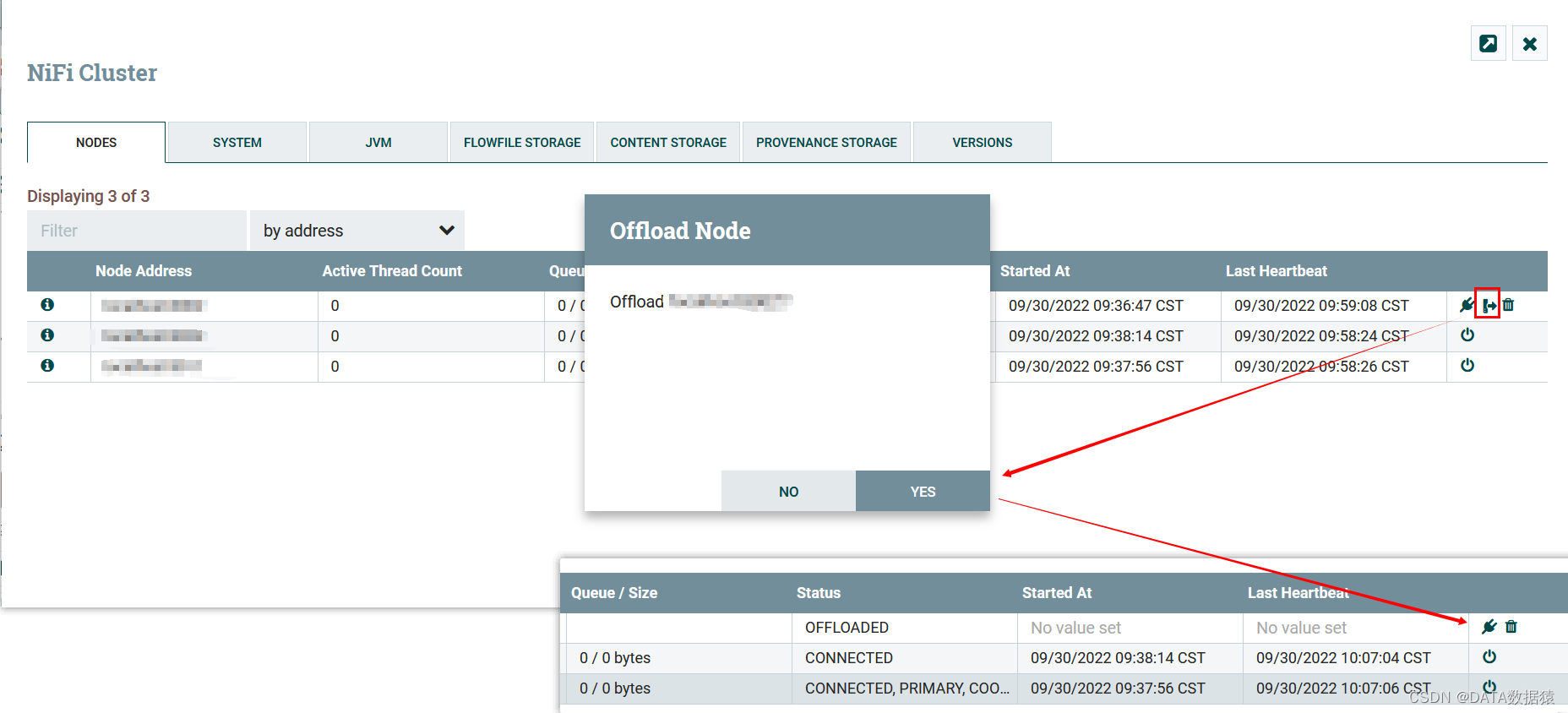Switch to the SYSTEM tab
Screen dimensions: 1568x713
click(x=237, y=142)
